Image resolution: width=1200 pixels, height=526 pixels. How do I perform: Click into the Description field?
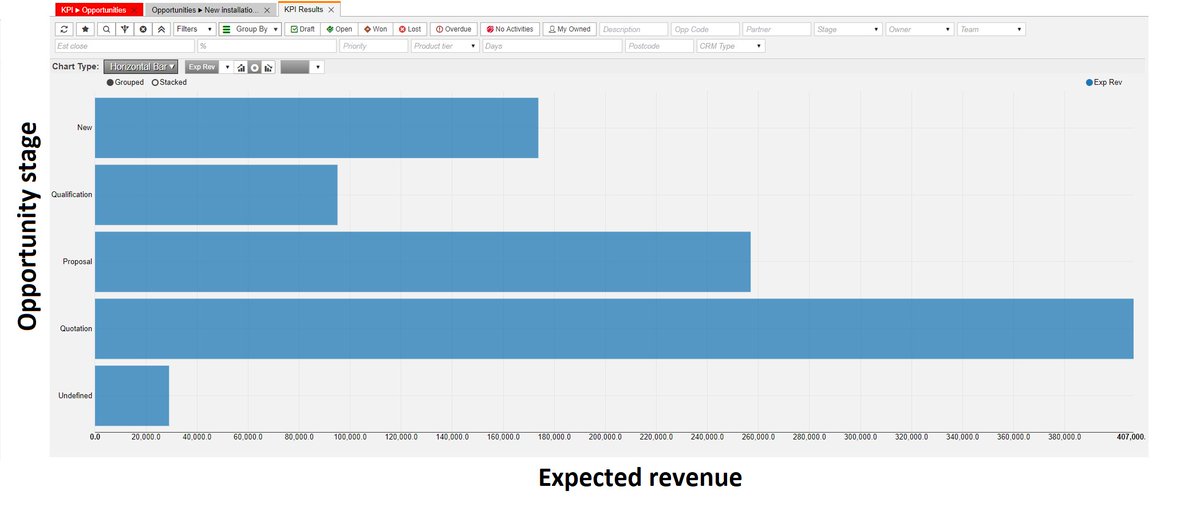pos(634,29)
